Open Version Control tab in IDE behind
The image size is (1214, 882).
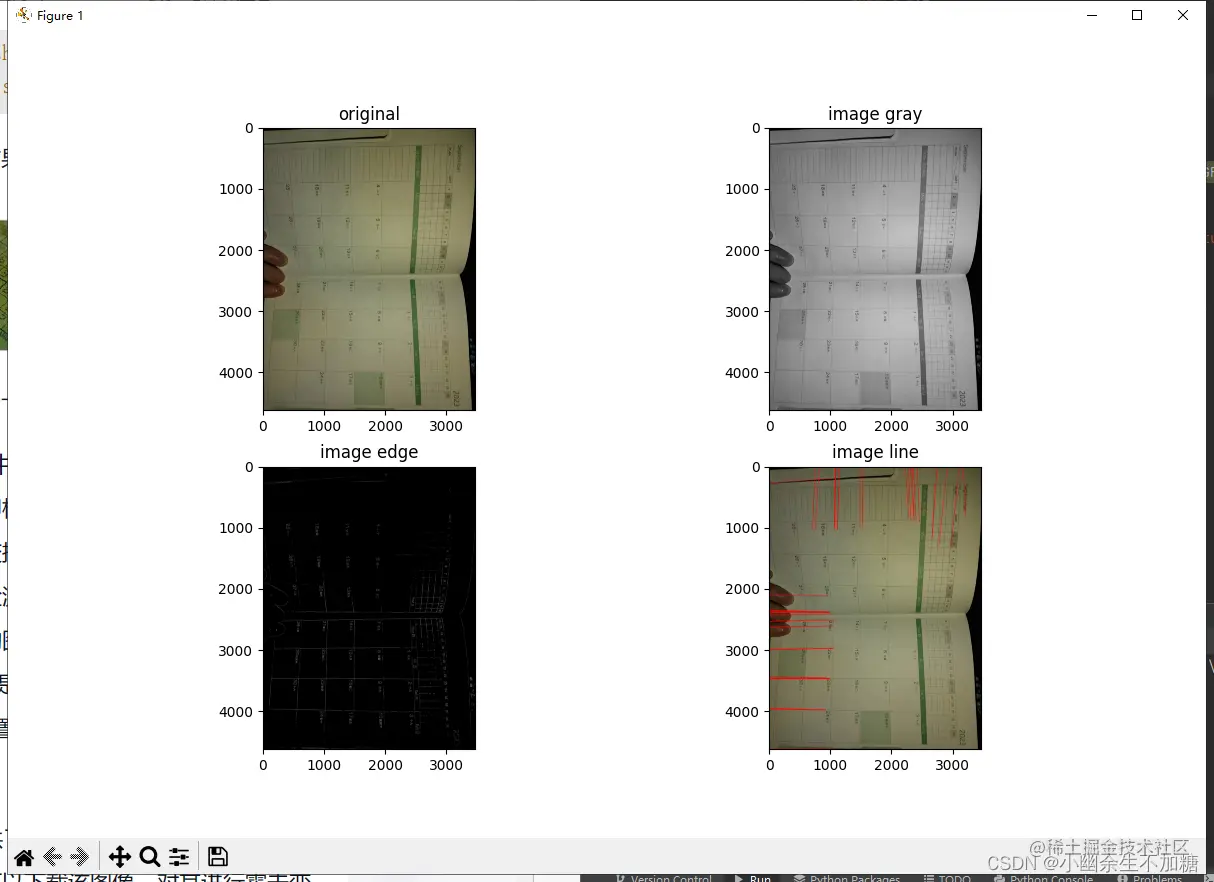tap(665, 878)
